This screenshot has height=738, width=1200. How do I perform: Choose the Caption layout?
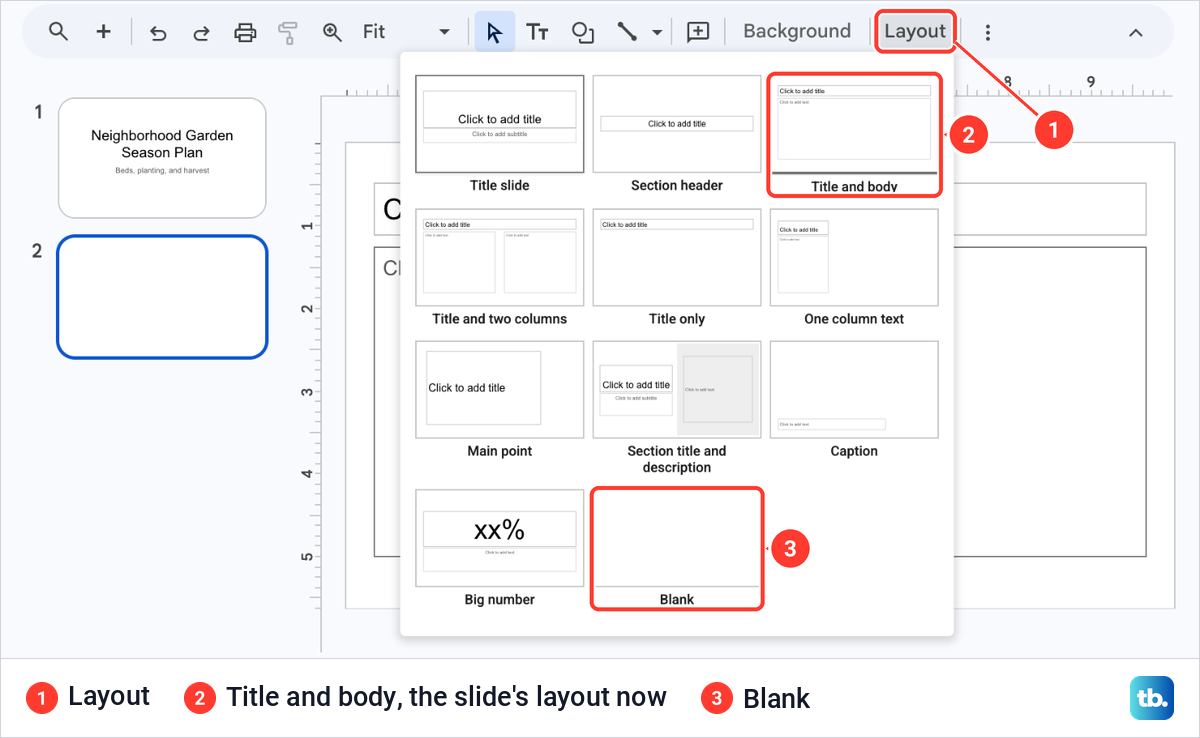click(854, 399)
